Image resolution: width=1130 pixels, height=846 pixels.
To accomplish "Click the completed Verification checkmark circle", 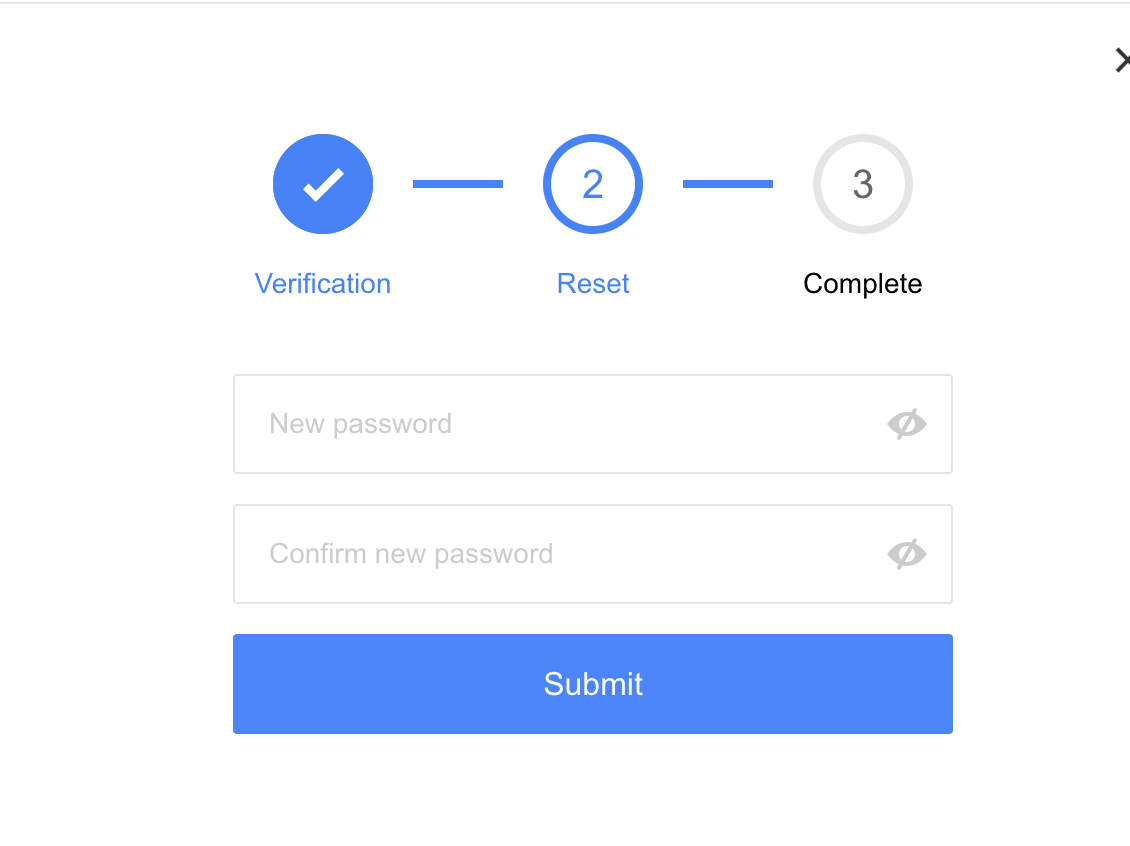I will (323, 184).
